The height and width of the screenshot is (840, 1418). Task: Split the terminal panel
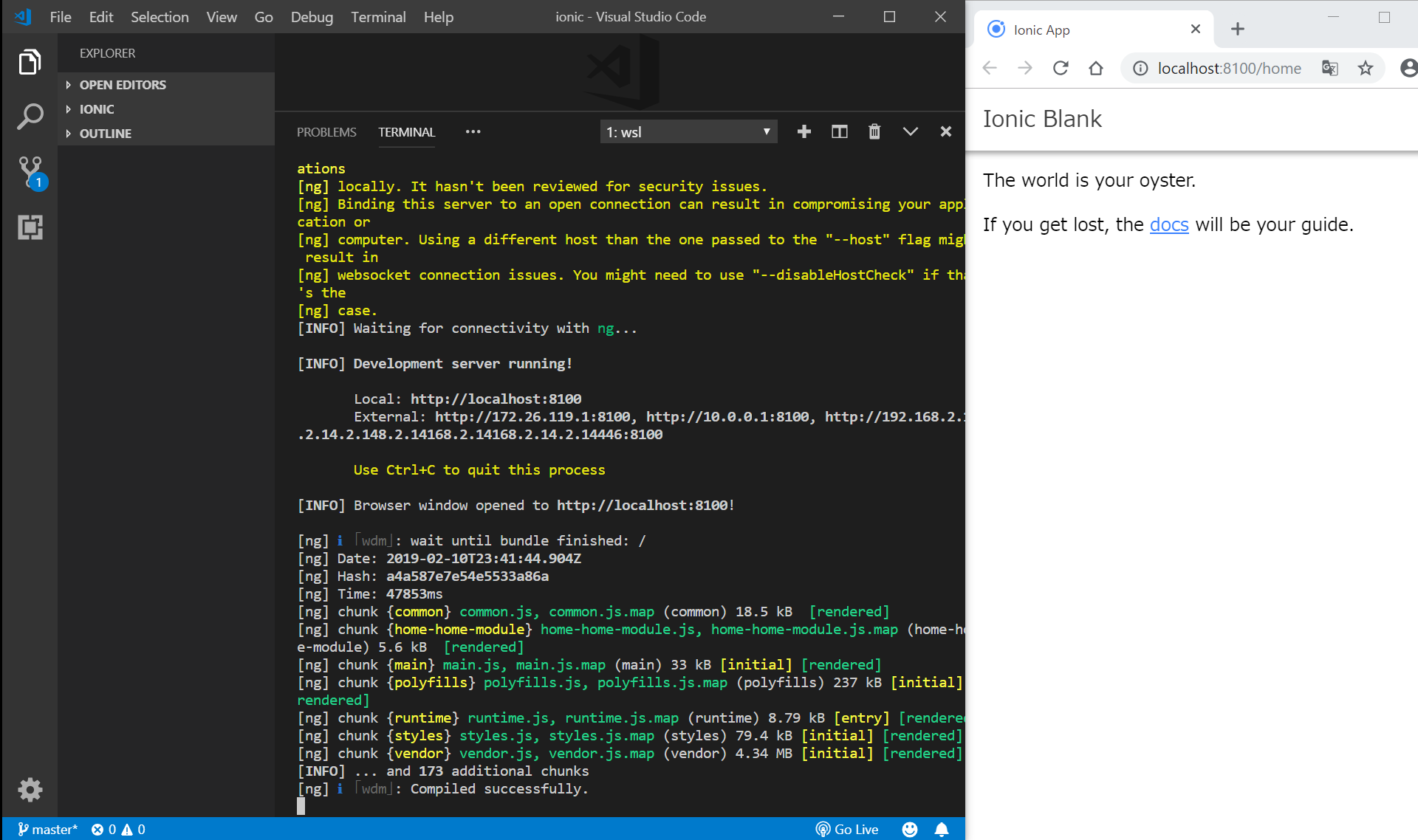(x=839, y=131)
